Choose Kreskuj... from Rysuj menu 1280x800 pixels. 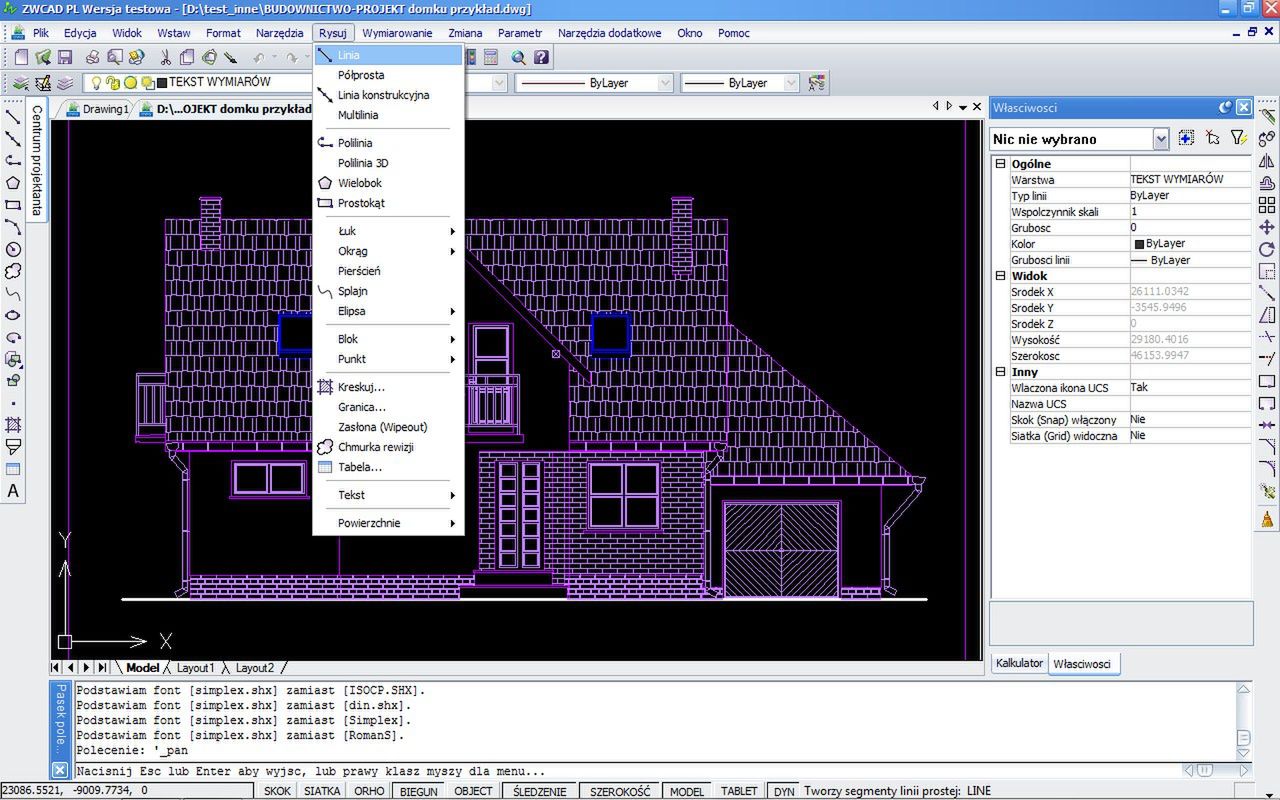click(388, 387)
